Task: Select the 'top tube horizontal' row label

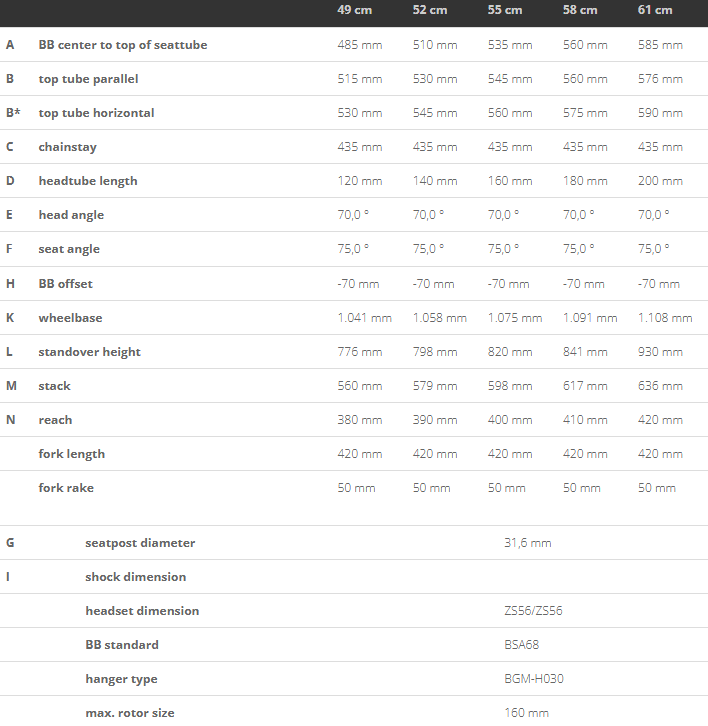Action: [x=96, y=113]
